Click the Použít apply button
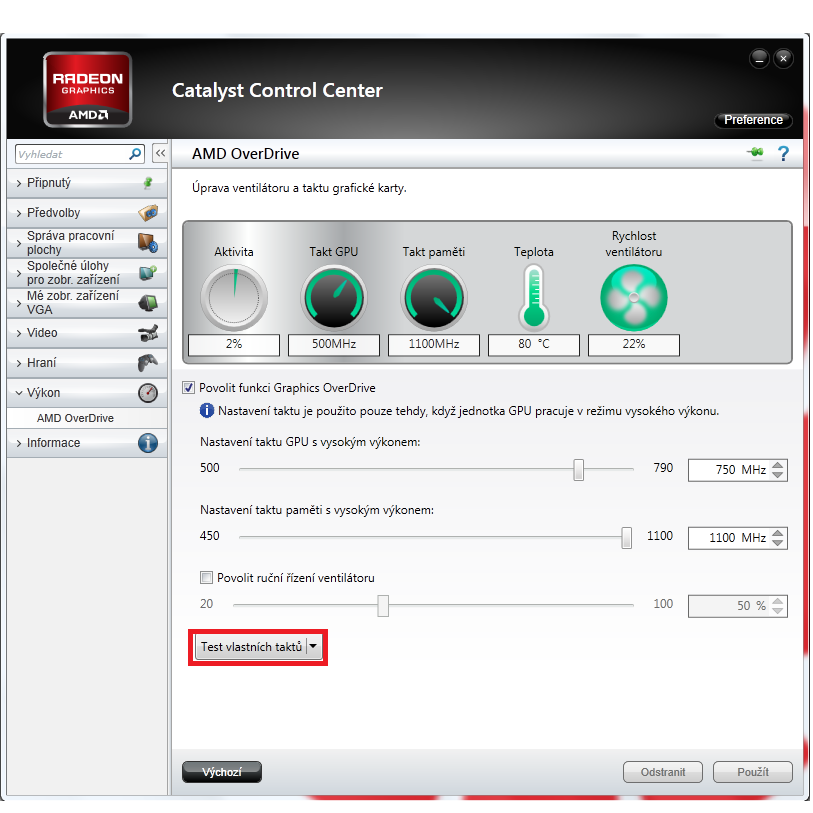The width and height of the screenshot is (813, 813). 753,772
